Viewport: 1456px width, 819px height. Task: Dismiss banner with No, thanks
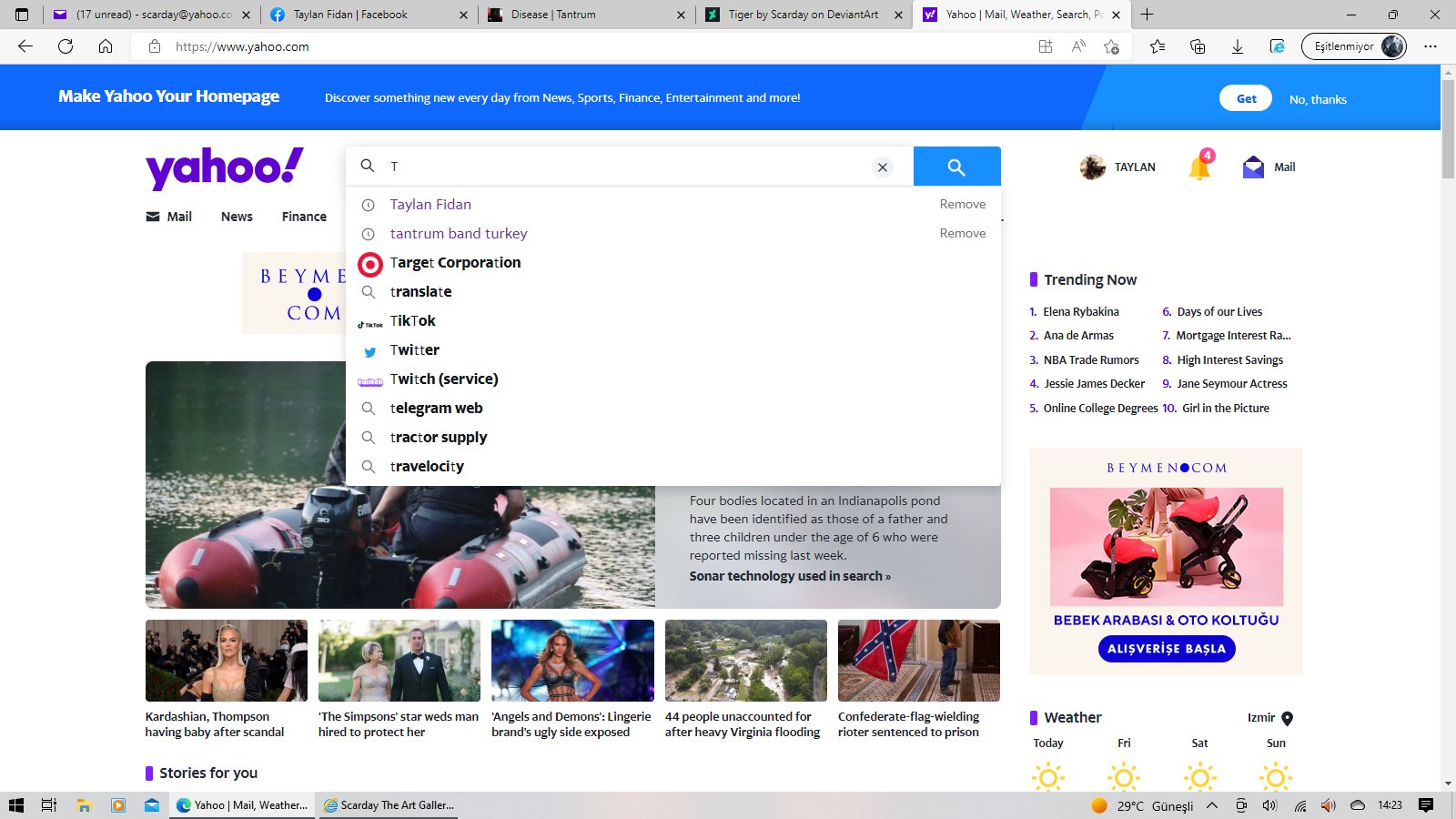pos(1318,99)
